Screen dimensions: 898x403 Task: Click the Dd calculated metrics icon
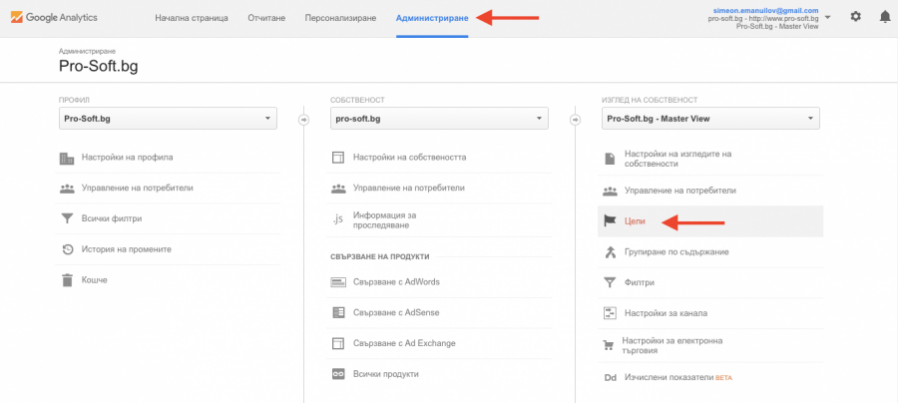click(x=609, y=378)
